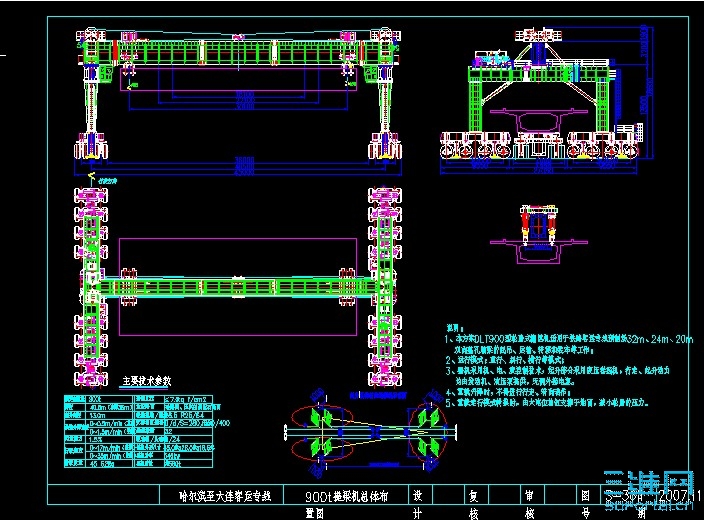
Task: Click note 2 about 运行模式
Action: [x=506, y=360]
